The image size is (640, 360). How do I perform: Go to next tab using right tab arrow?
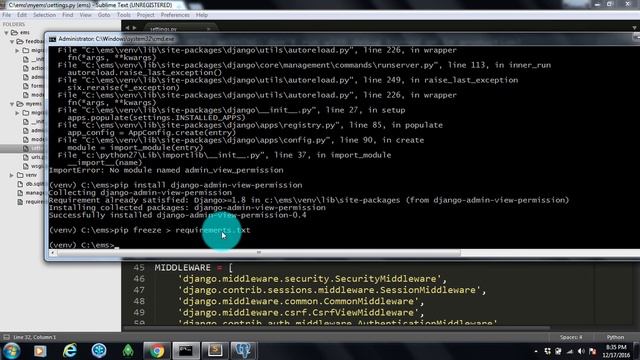click(x=134, y=28)
